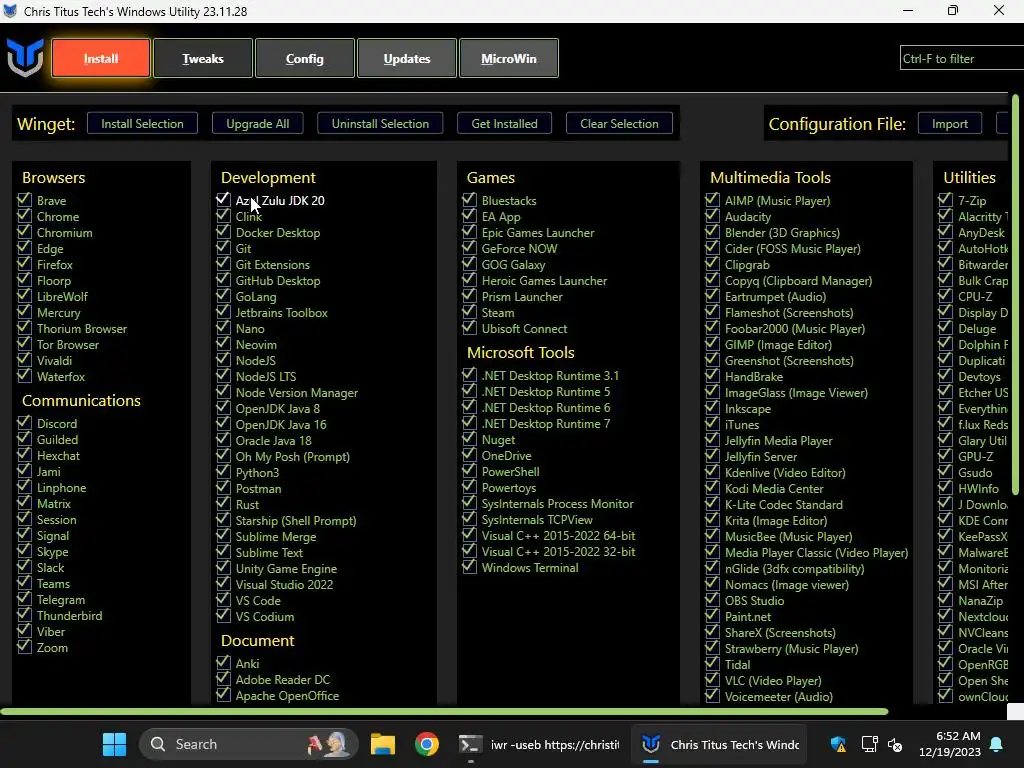Screen dimensions: 1024x768
Task: Uncheck the PowerShell checkbox
Action: (x=469, y=471)
